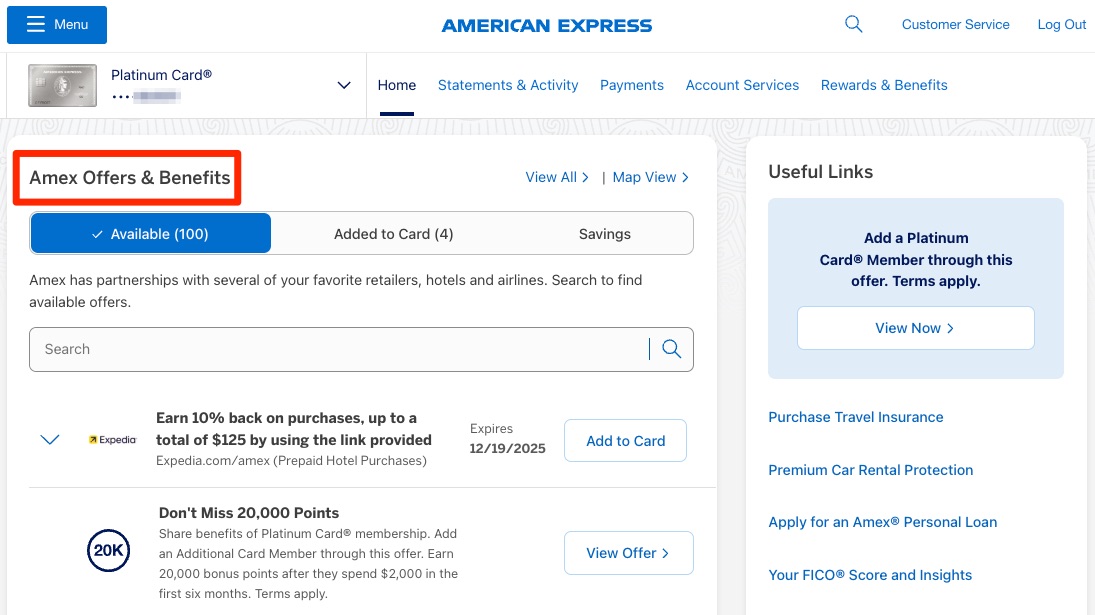Viewport: 1095px width, 615px height.
Task: Click the Expedia brand logo
Action: (113, 438)
